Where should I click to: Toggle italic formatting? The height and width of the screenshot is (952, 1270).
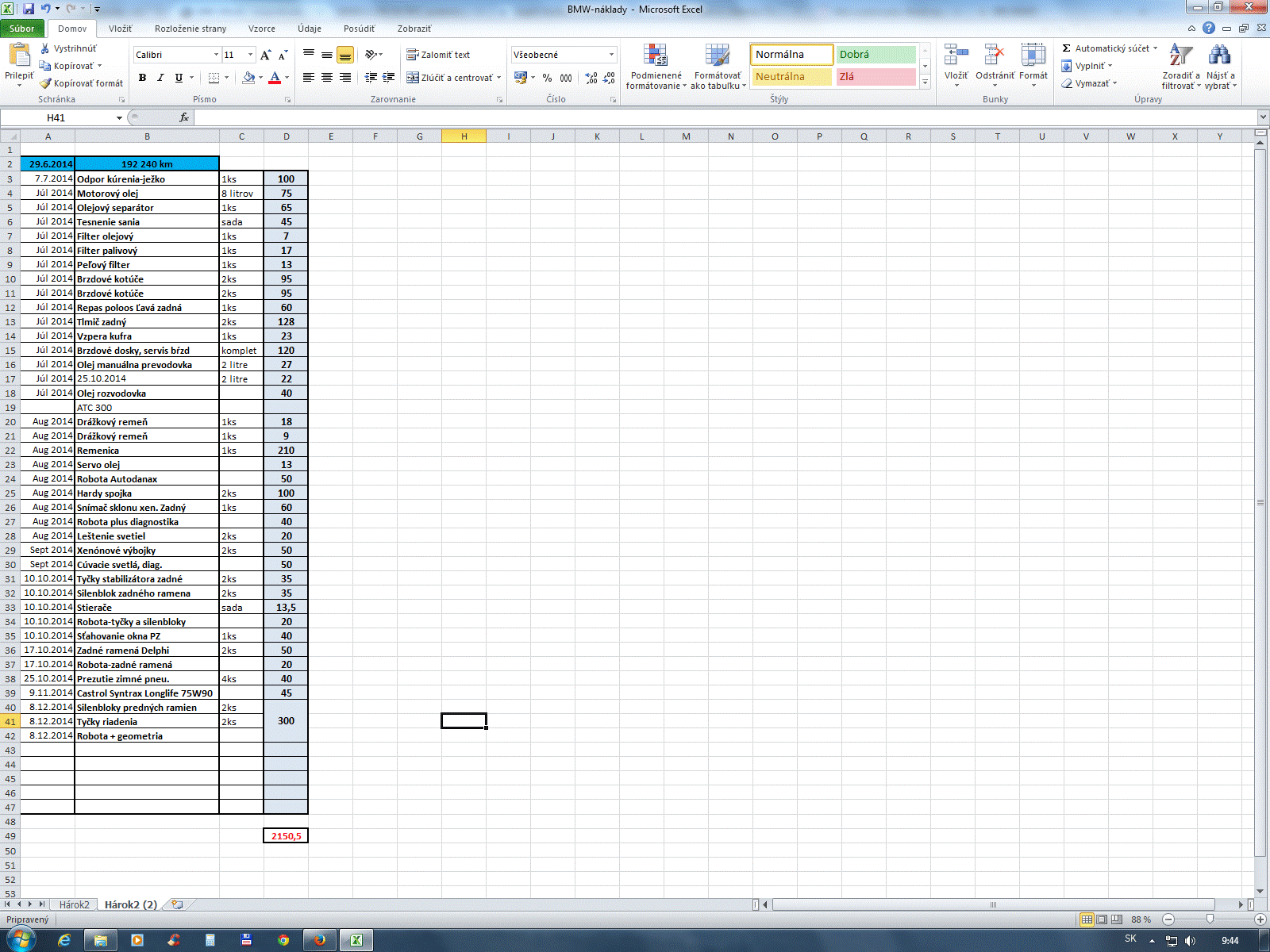click(160, 78)
